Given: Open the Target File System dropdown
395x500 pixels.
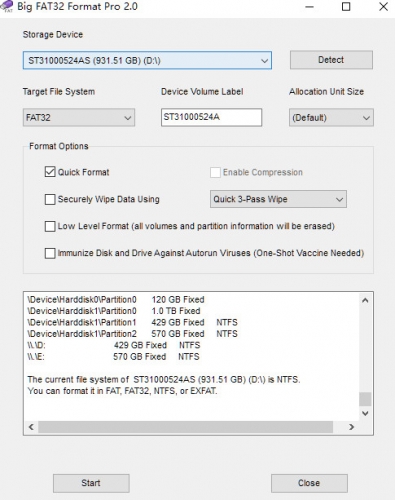Looking at the screenshot, I should pos(79,117).
